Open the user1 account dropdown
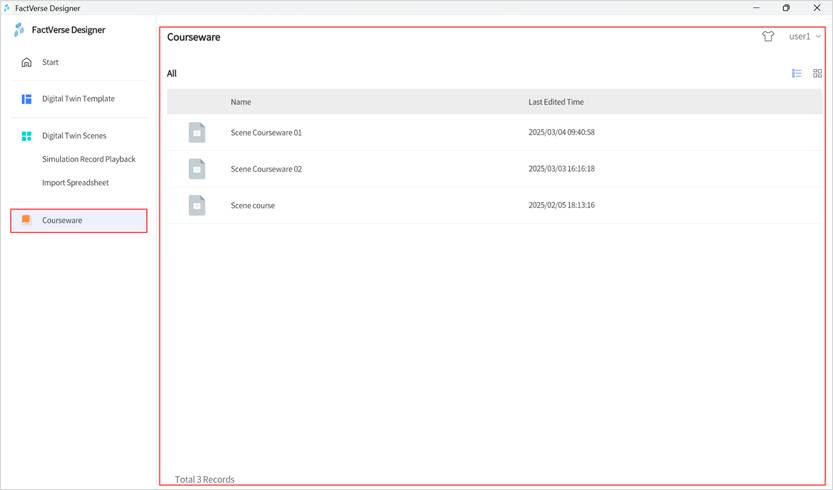 tap(804, 36)
